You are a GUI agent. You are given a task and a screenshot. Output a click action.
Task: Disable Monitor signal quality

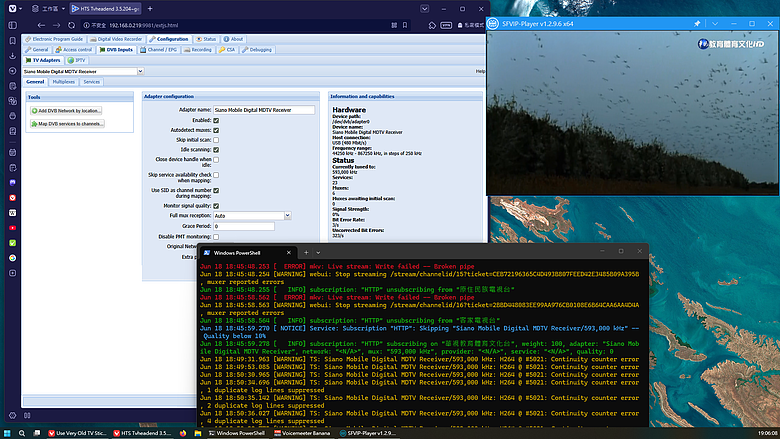point(216,206)
